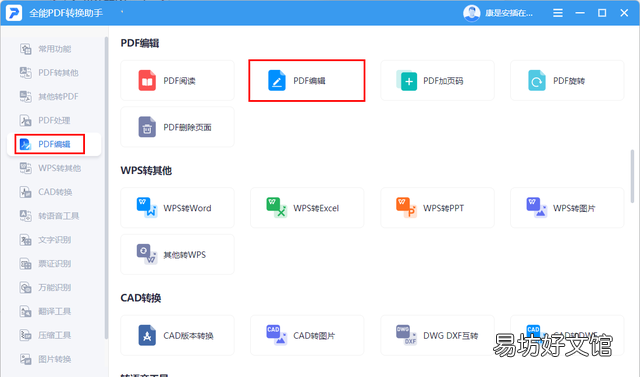Click the 图片转换 sidebar icon
The width and height of the screenshot is (640, 377).
pos(25,359)
